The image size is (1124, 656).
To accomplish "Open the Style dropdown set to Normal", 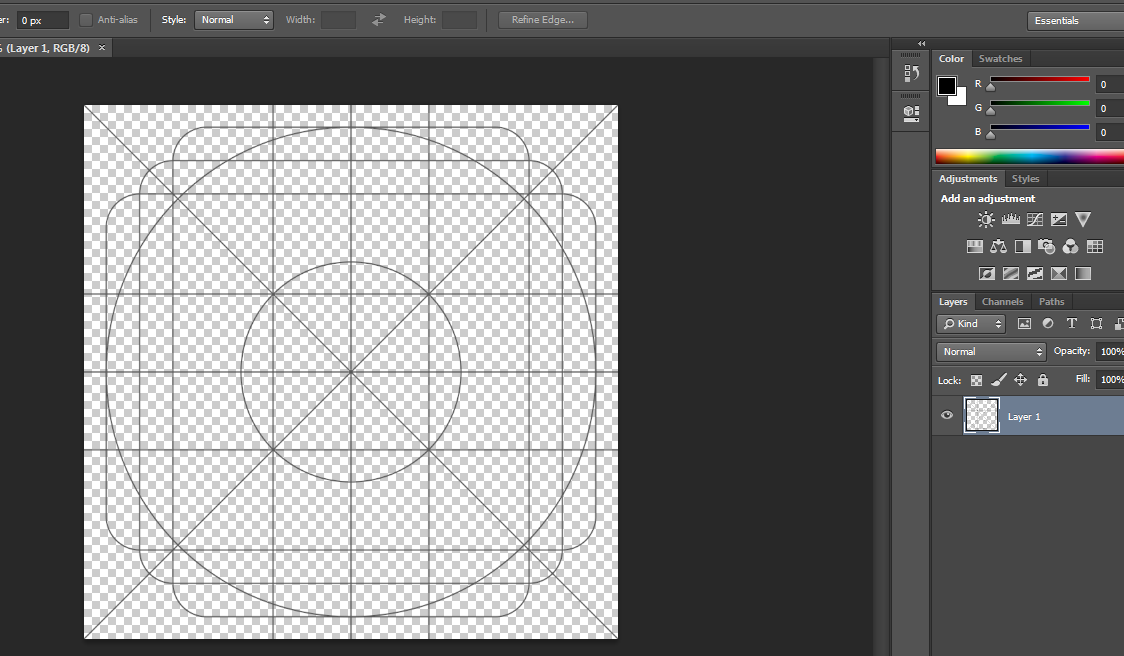I will pyautogui.click(x=234, y=20).
